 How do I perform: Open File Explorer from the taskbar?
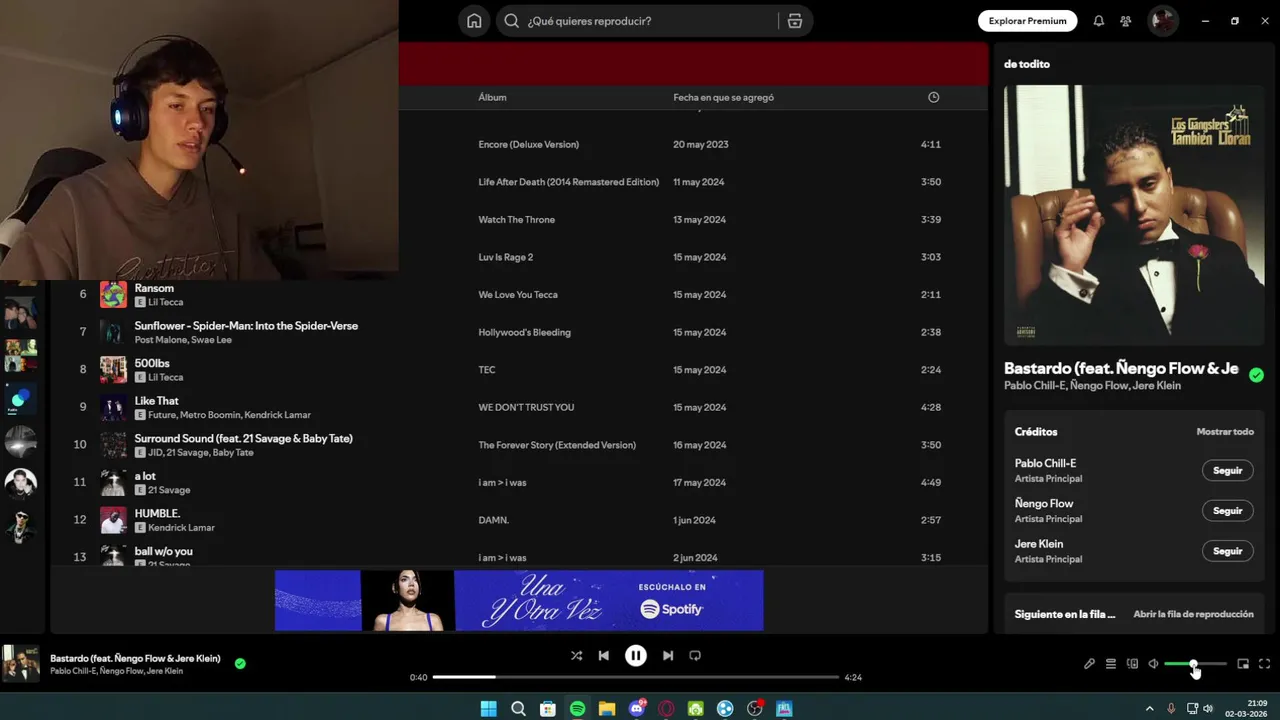pyautogui.click(x=607, y=708)
